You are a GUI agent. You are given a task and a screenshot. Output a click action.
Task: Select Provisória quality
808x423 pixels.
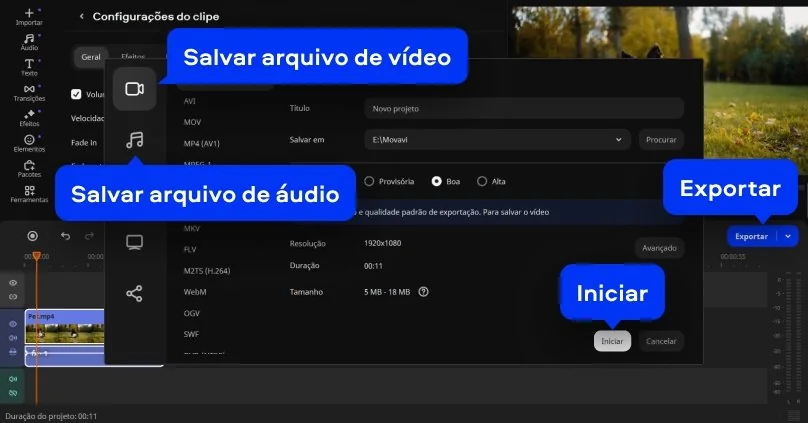369,181
